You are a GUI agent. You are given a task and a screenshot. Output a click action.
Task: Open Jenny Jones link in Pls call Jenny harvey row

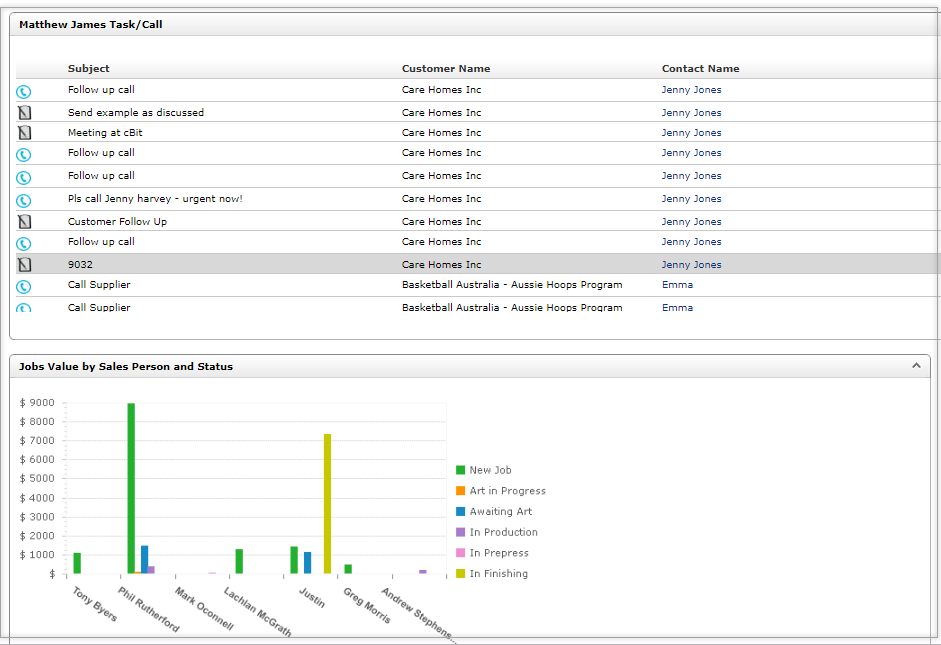point(691,199)
